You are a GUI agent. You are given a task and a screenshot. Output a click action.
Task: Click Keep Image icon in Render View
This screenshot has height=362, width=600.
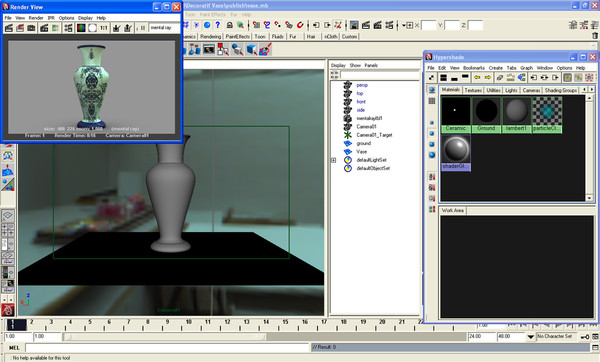(117, 28)
